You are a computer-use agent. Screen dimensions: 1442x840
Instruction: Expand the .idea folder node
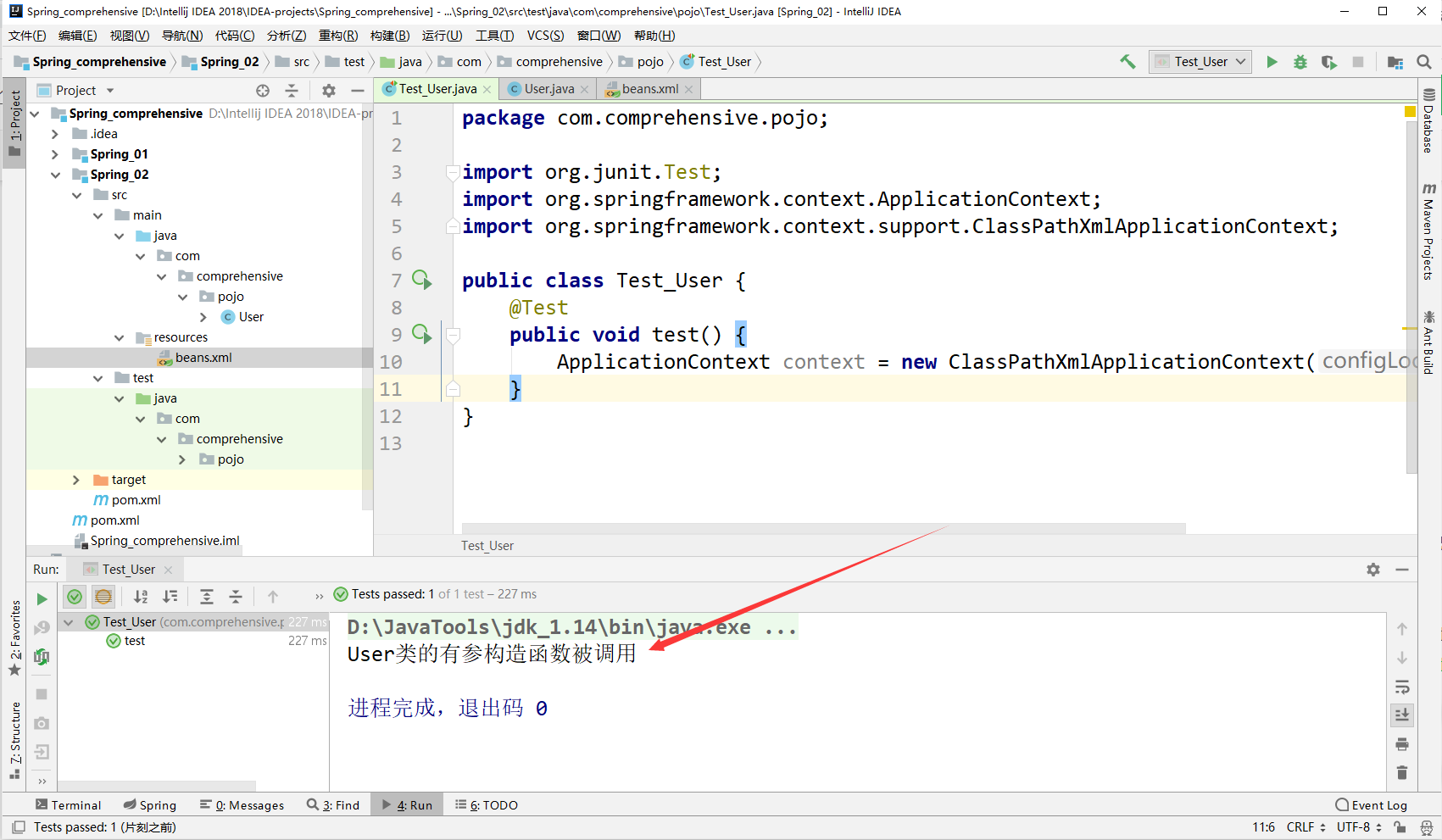55,134
